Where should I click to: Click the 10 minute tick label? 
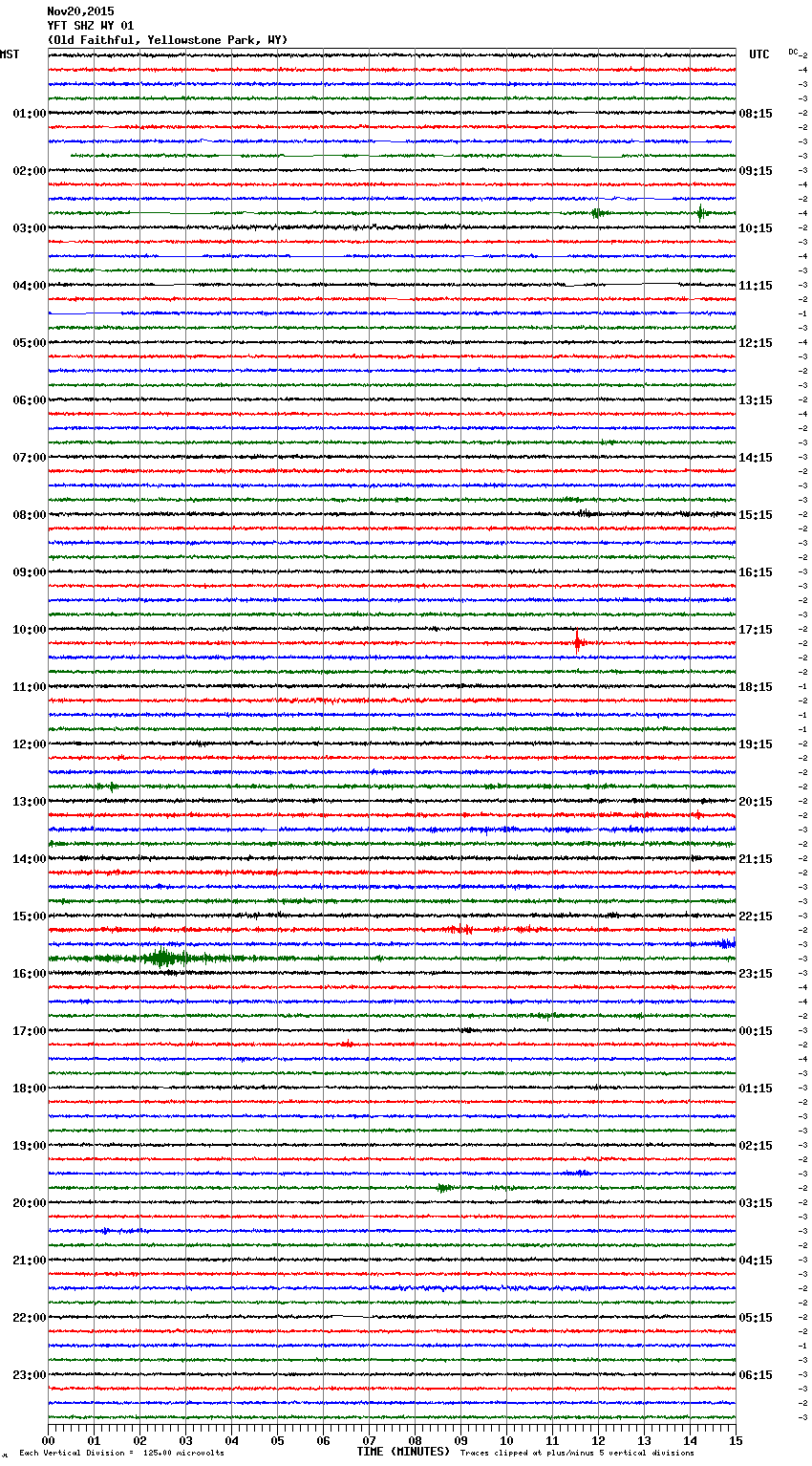[506, 1440]
